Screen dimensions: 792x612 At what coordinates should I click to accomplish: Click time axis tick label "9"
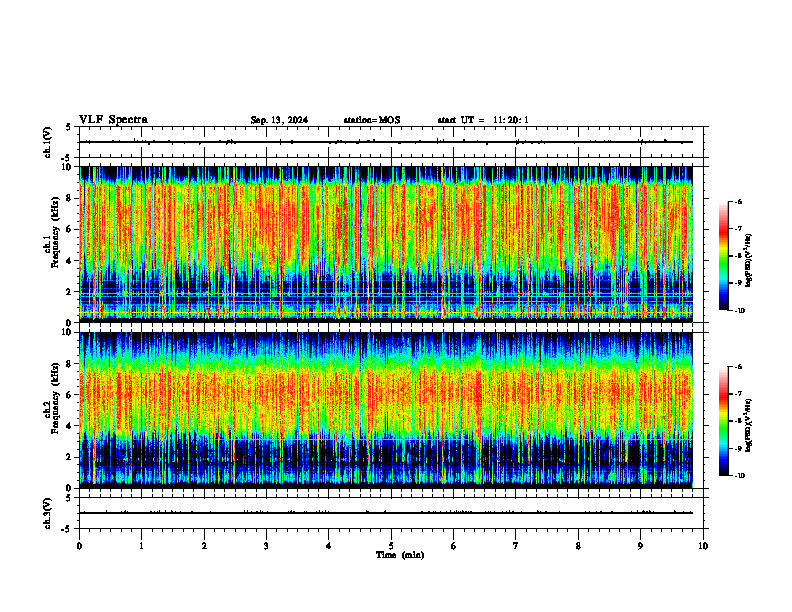[640, 546]
